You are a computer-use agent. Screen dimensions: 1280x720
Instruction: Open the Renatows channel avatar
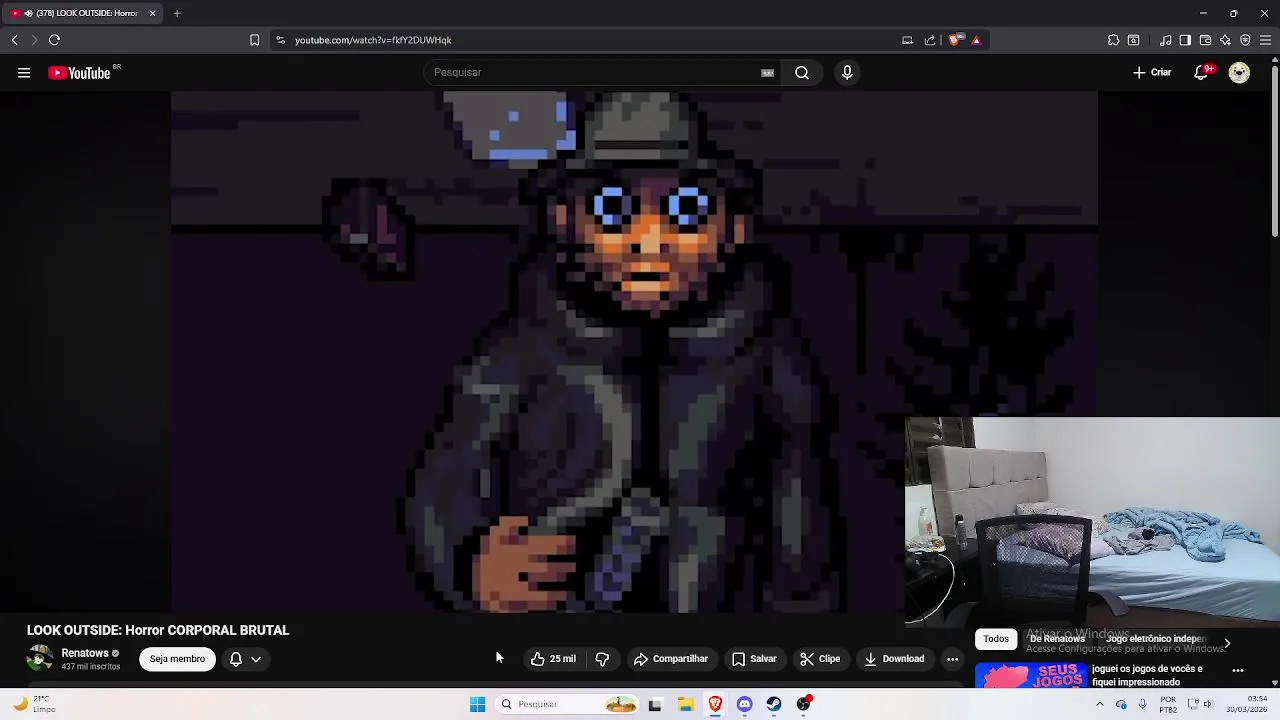40,659
